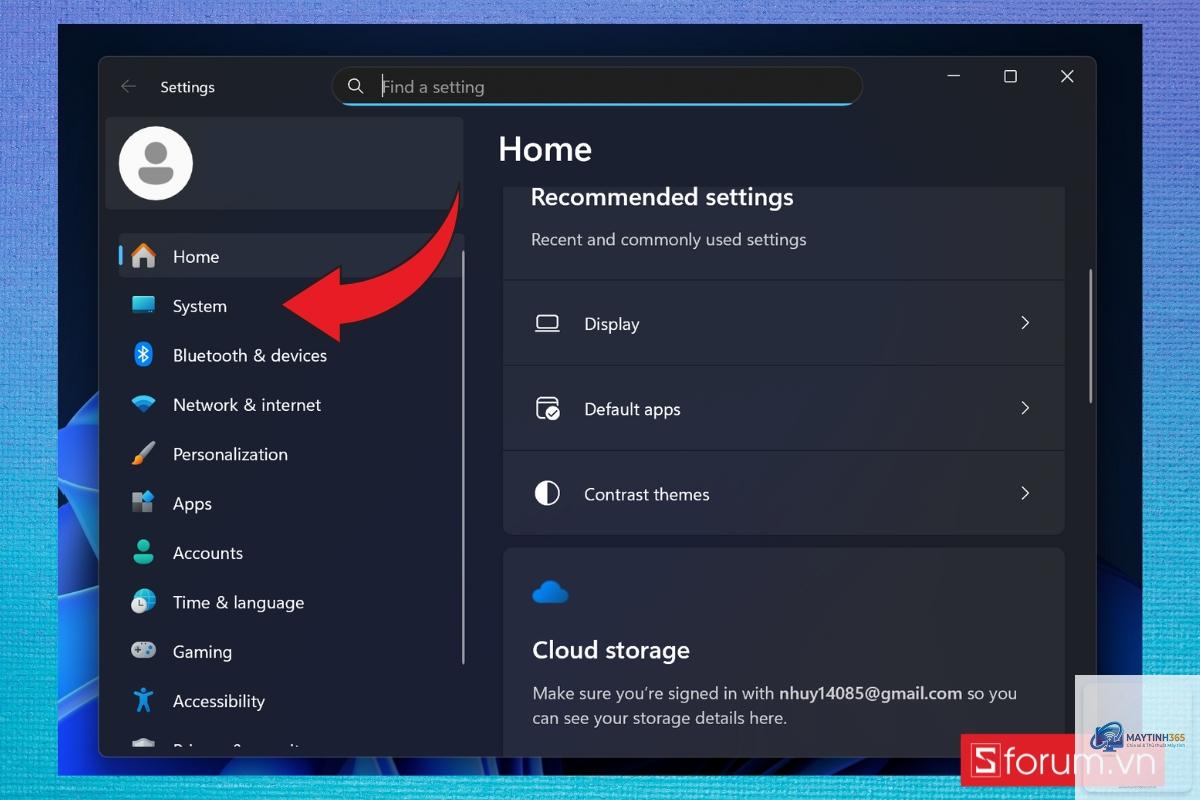Click the nhuy14085@gmail.com email text

870,693
